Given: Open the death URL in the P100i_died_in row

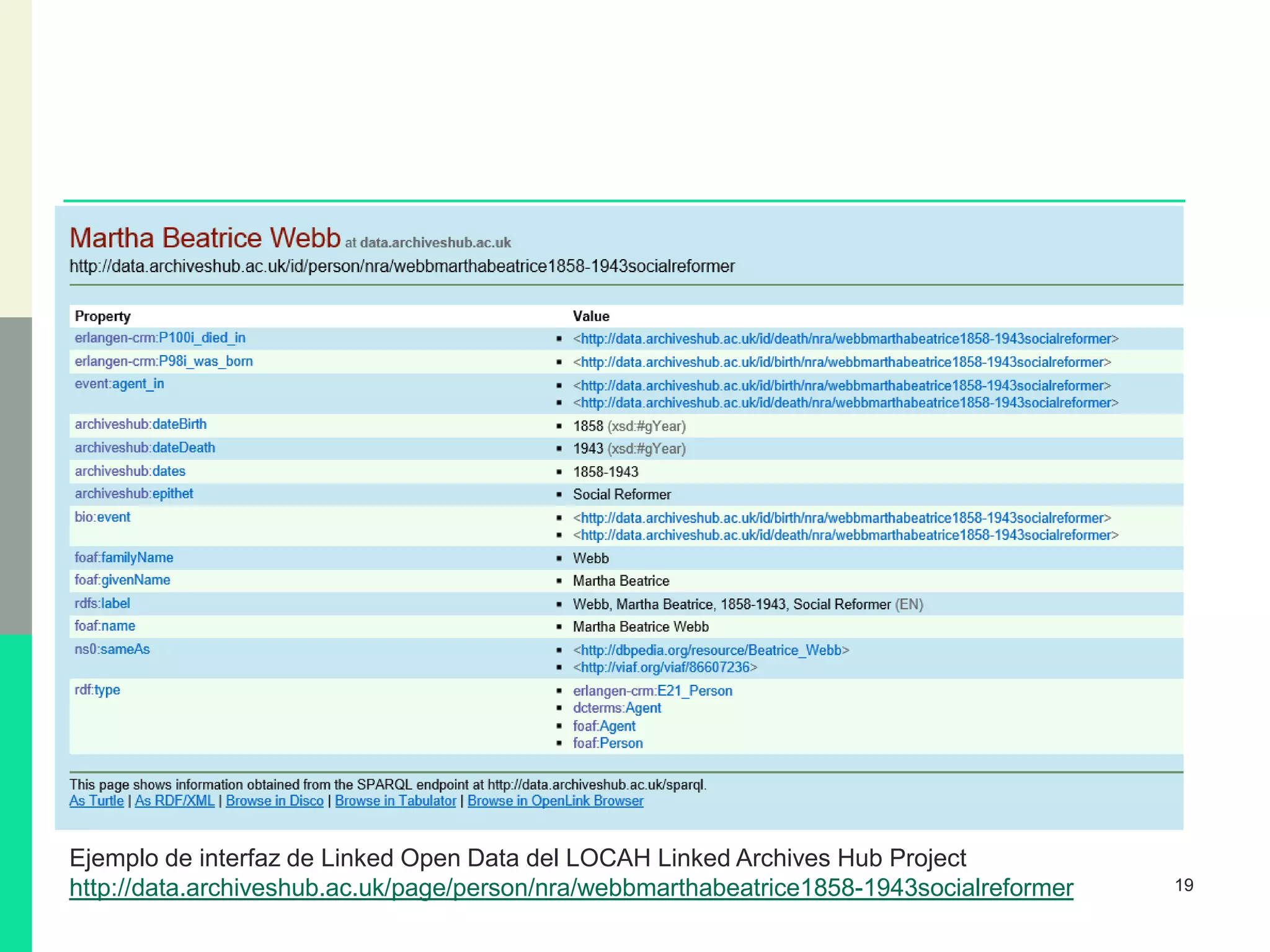Looking at the screenshot, I should click(846, 339).
